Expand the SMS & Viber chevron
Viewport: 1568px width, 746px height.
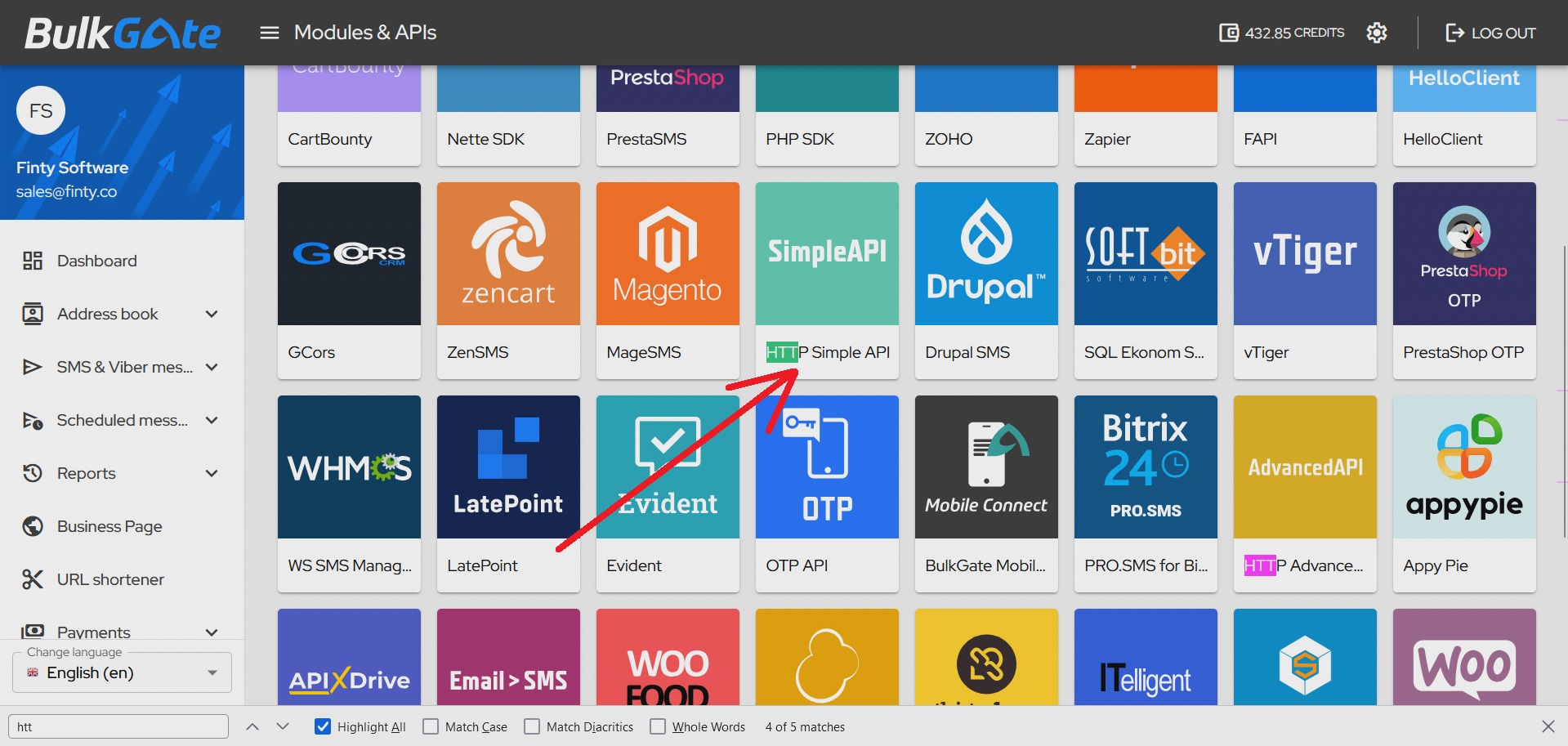[x=212, y=367]
